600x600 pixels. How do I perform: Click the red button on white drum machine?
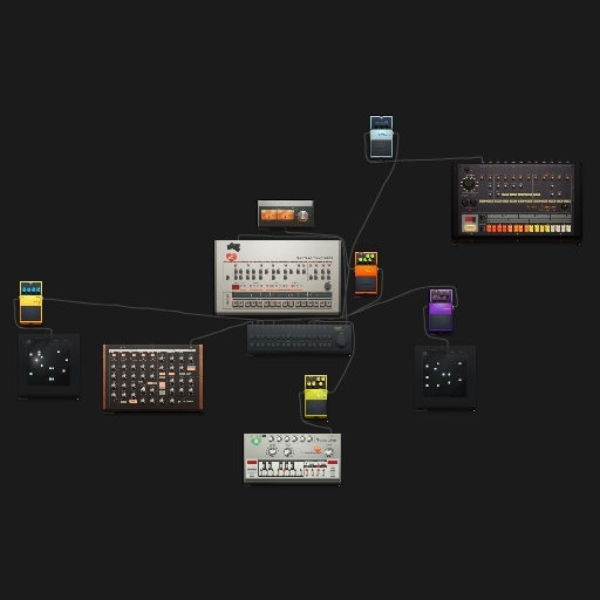(236, 287)
